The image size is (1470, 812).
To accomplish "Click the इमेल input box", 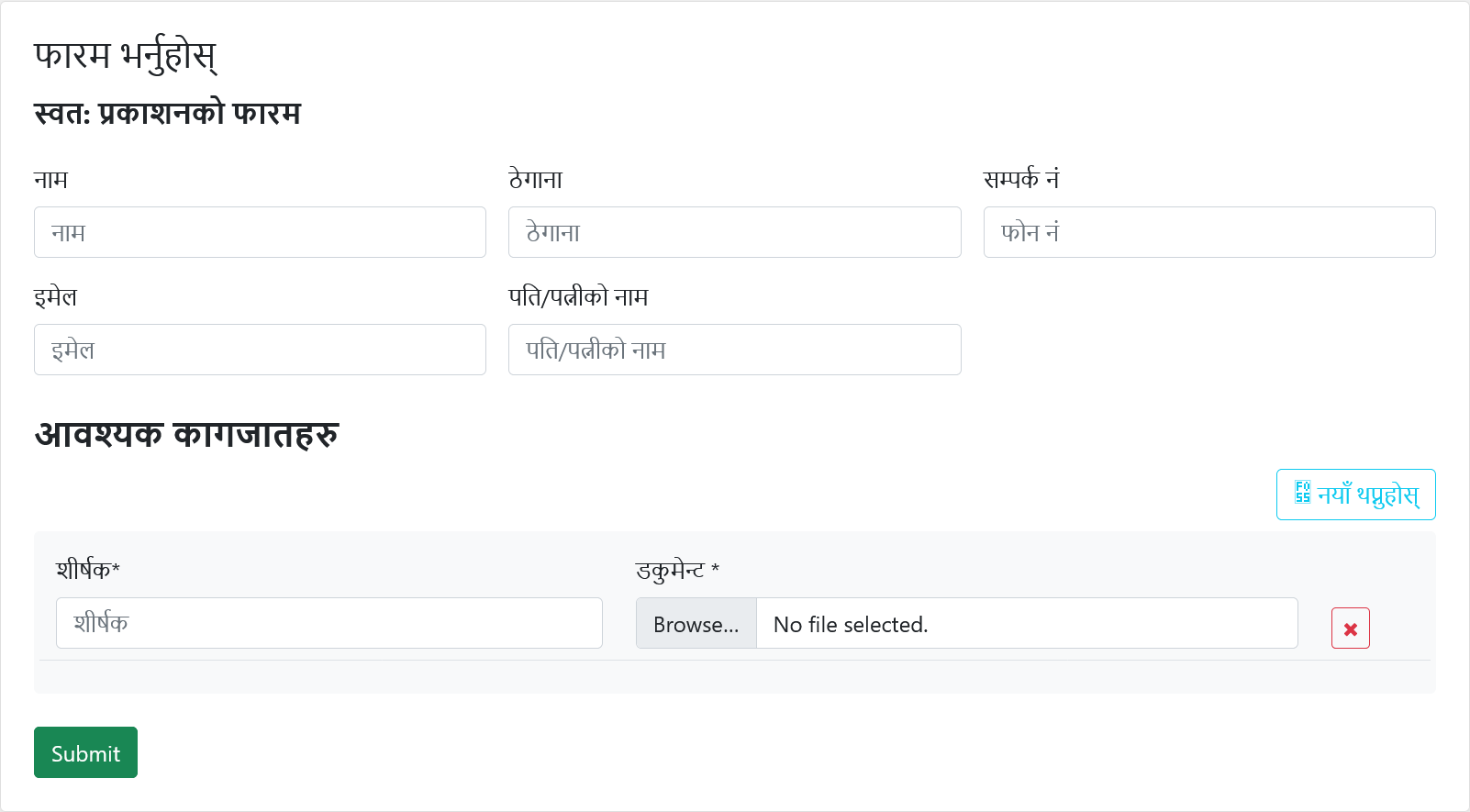I will pos(260,350).
